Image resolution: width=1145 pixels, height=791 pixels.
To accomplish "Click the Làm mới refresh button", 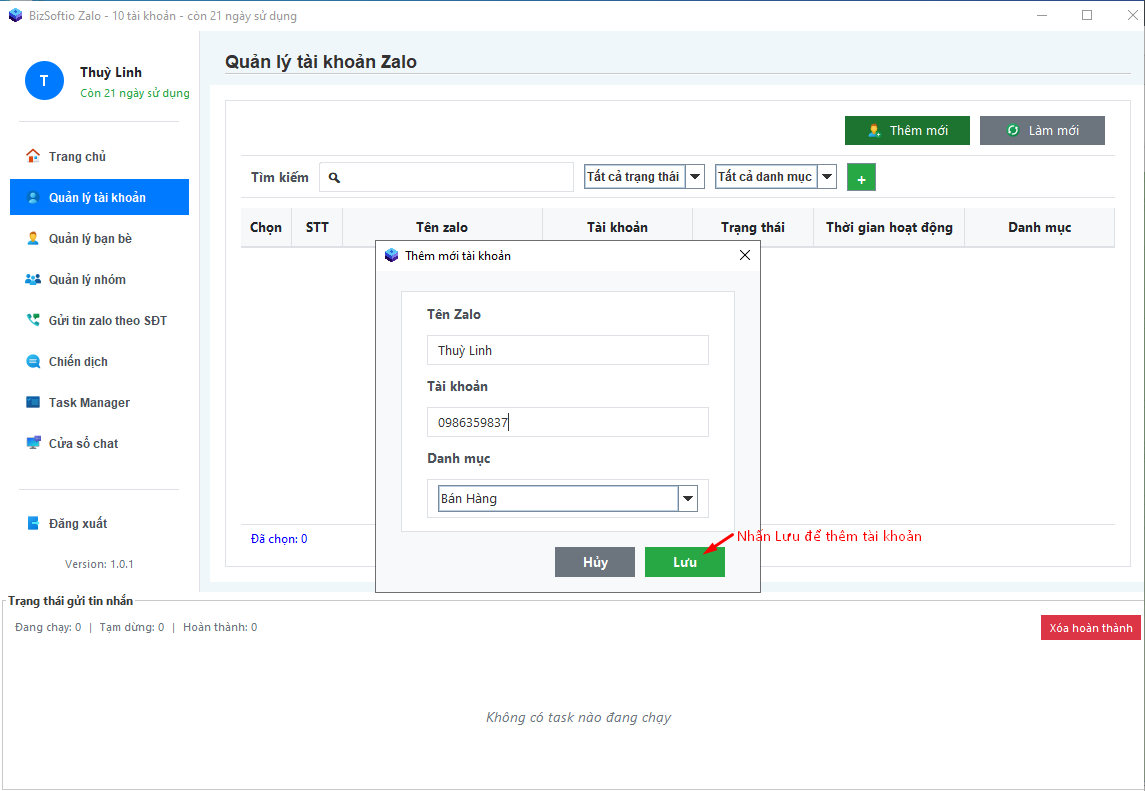I will pyautogui.click(x=1042, y=131).
